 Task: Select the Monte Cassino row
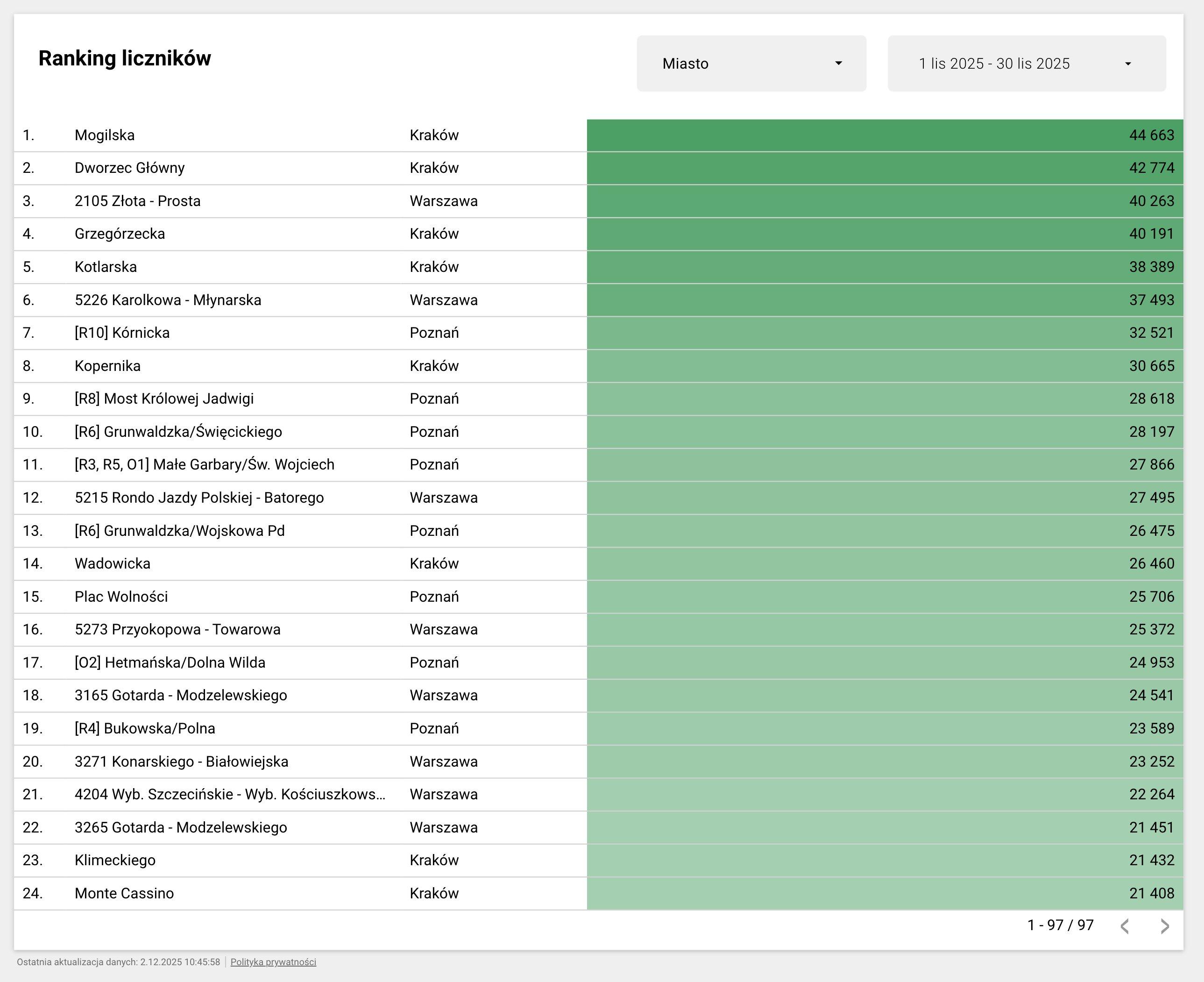[x=124, y=893]
